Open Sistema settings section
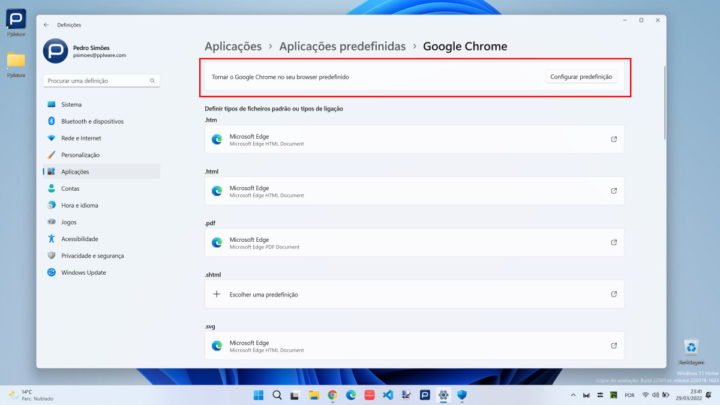Screen dimensions: 720x405 71,104
